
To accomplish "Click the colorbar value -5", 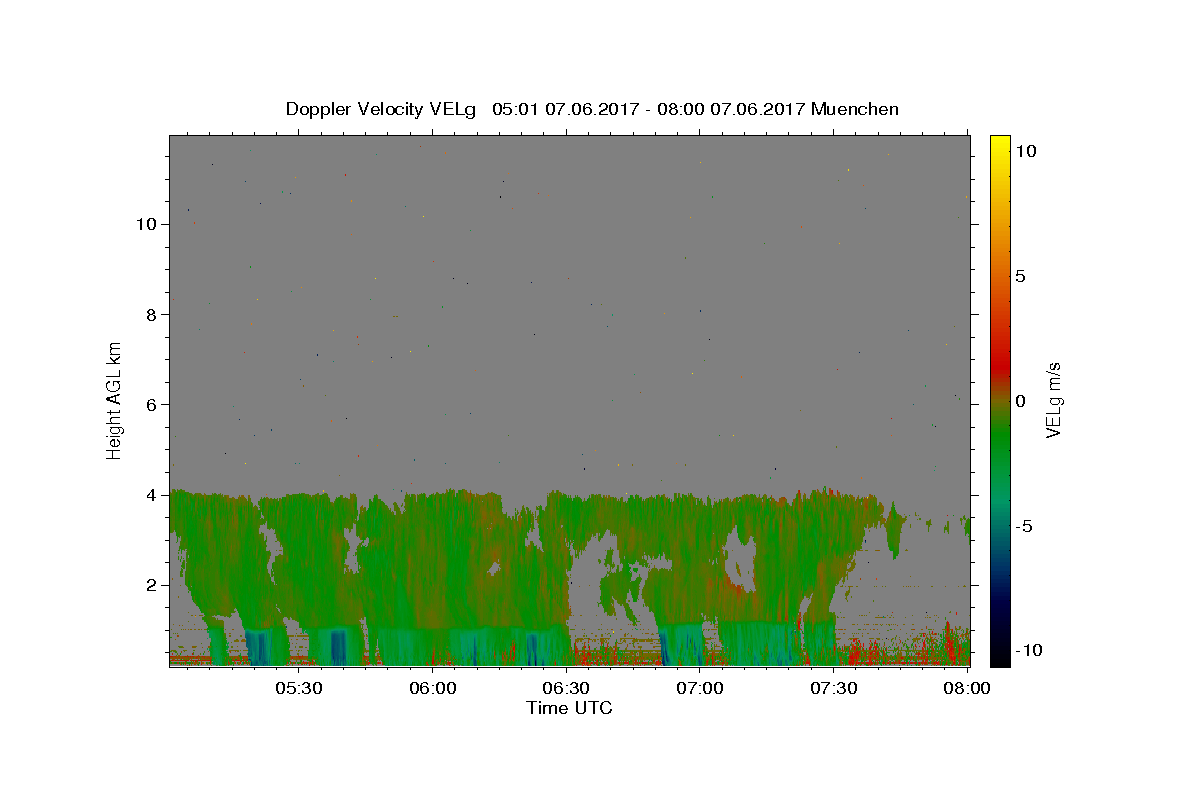I will (1025, 526).
